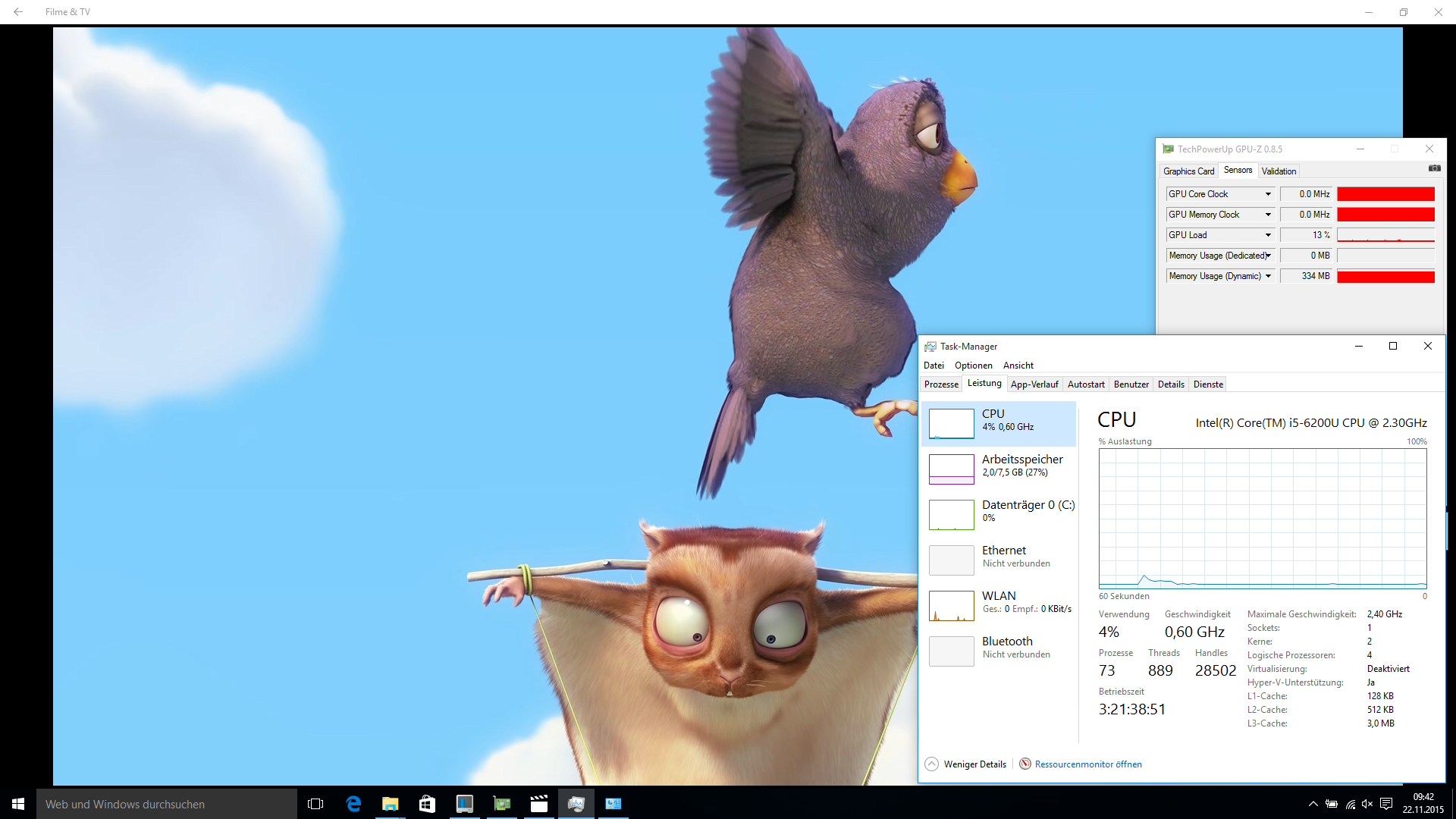Open the Optionen menu in Task-Manager
Viewport: 1456px width, 819px height.
coord(973,366)
